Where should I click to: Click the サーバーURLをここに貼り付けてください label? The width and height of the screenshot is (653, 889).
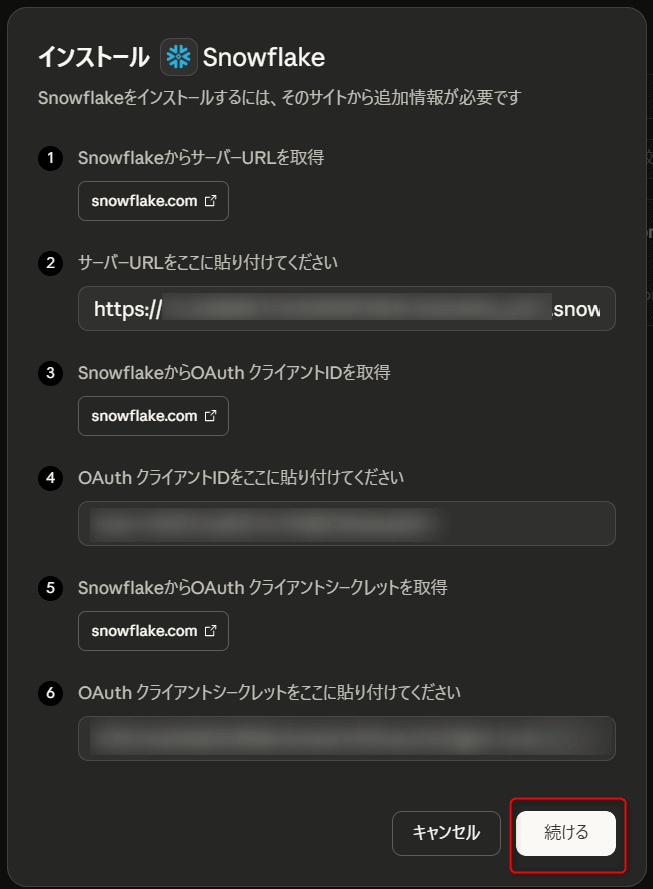pyautogui.click(x=208, y=263)
